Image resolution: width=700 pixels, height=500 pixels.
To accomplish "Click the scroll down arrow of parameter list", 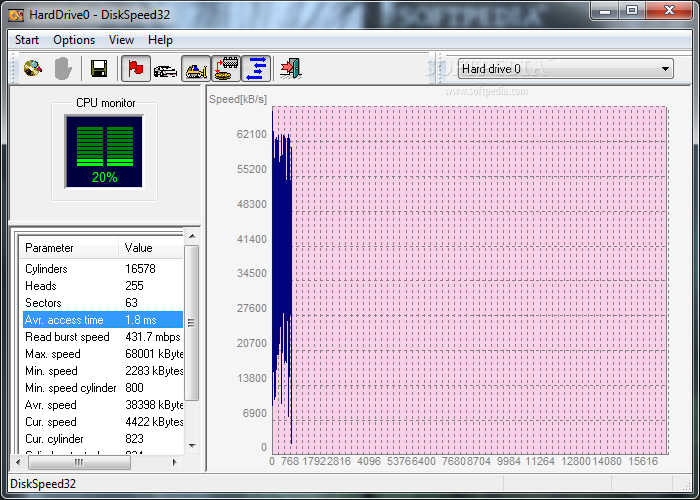I will [192, 446].
